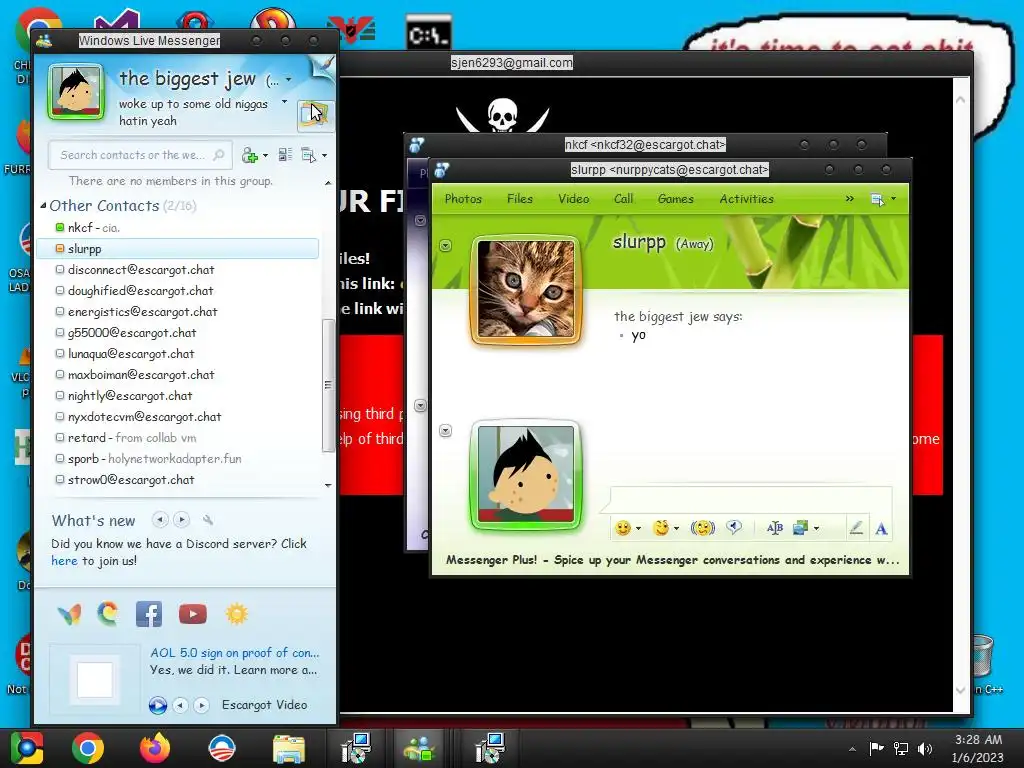Launch Firefox from the taskbar
Viewport: 1024px width, 768px height.
click(155, 748)
